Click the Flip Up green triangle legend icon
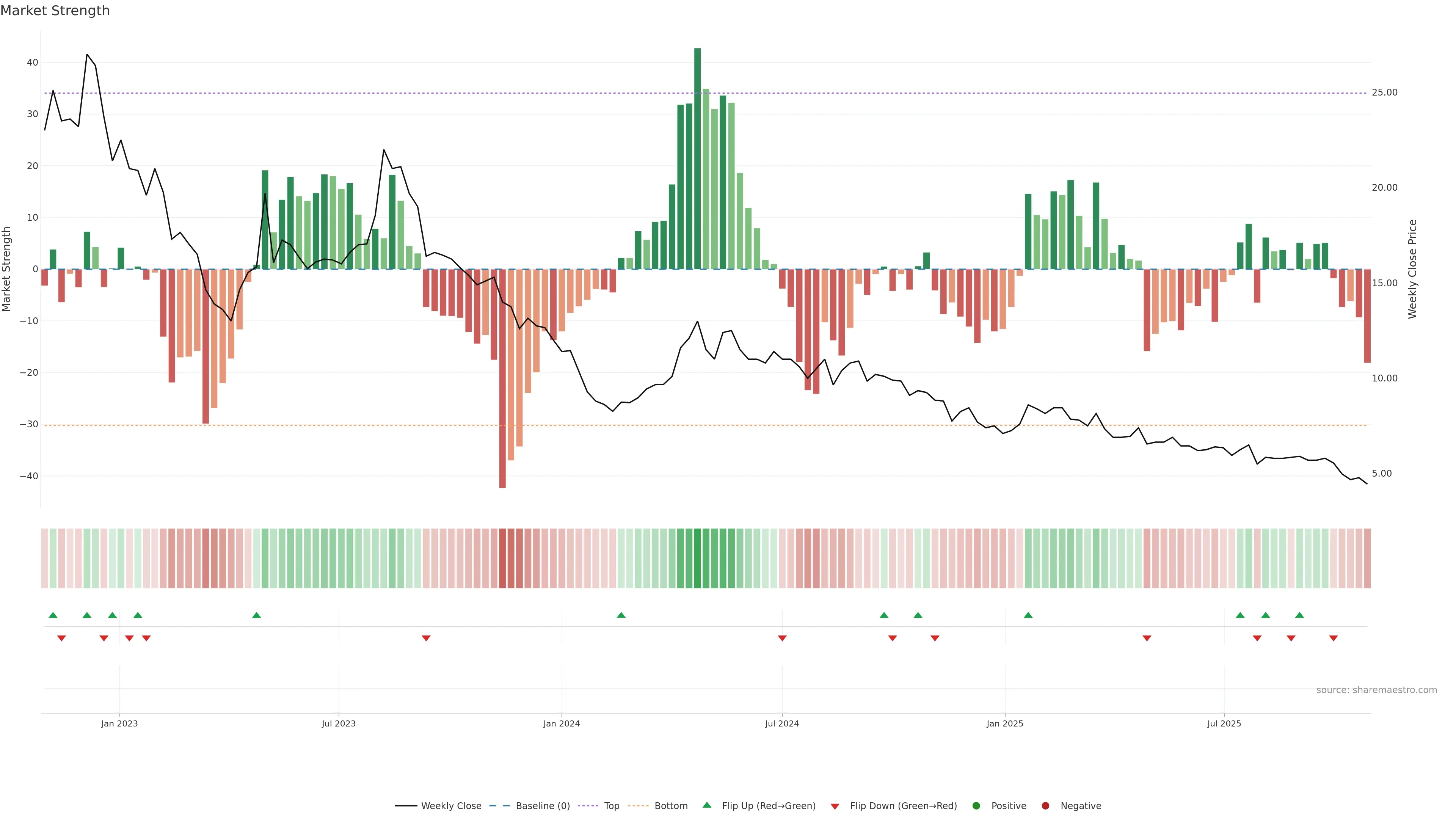This screenshot has width=1456, height=819. (706, 805)
